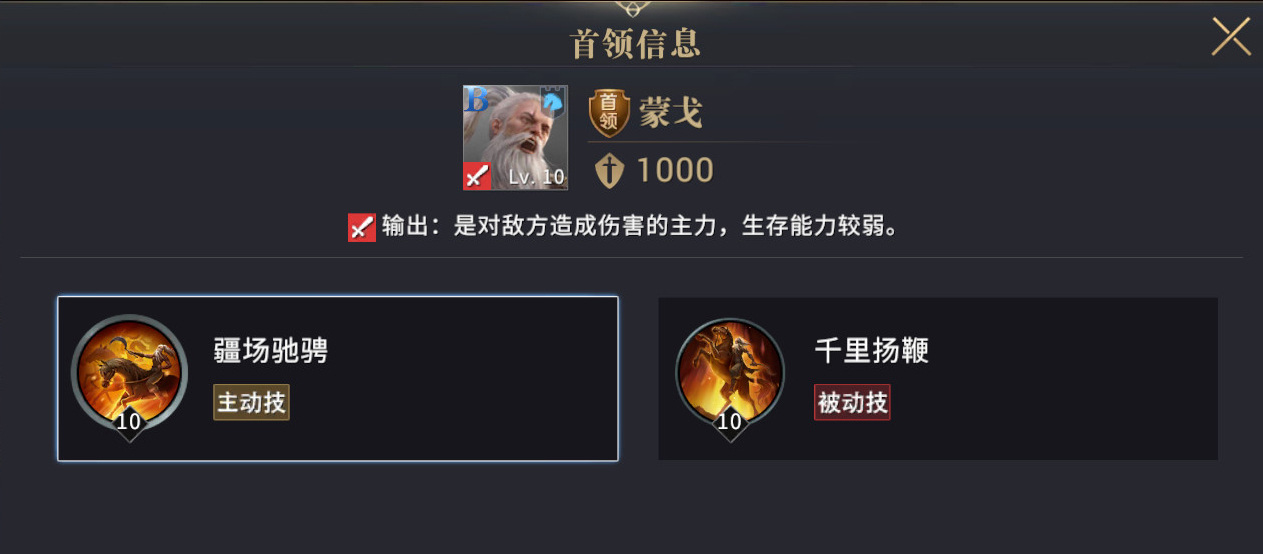
Task: Click the red sword icon before 输出 description
Action: coord(361,228)
